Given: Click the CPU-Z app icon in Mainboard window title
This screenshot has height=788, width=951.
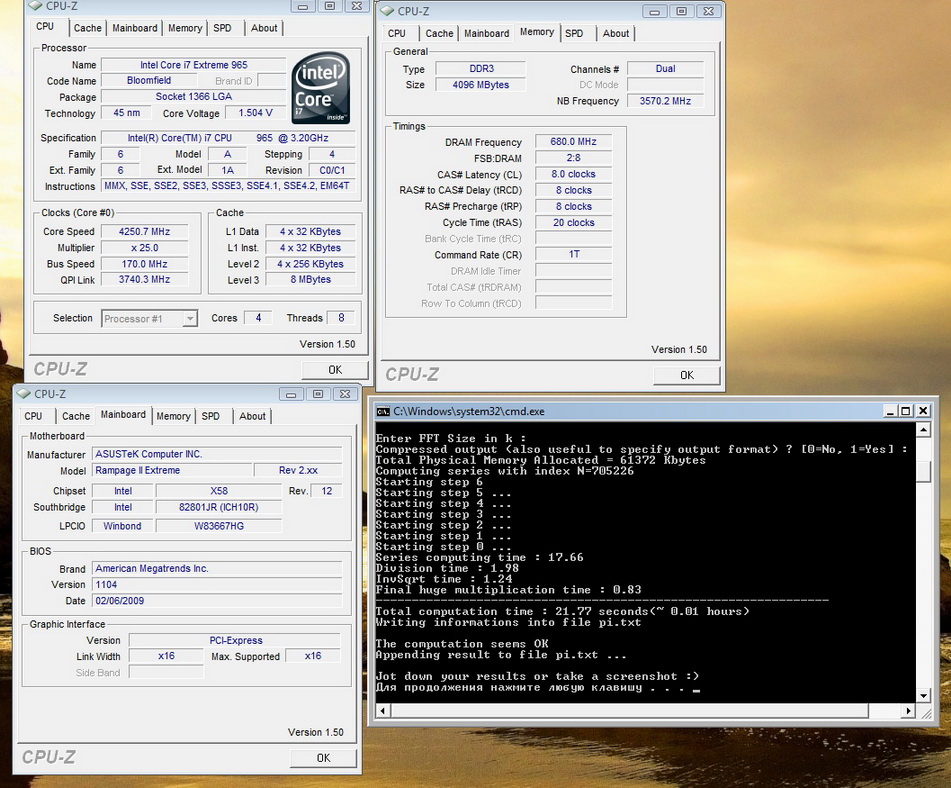Looking at the screenshot, I should tap(23, 394).
